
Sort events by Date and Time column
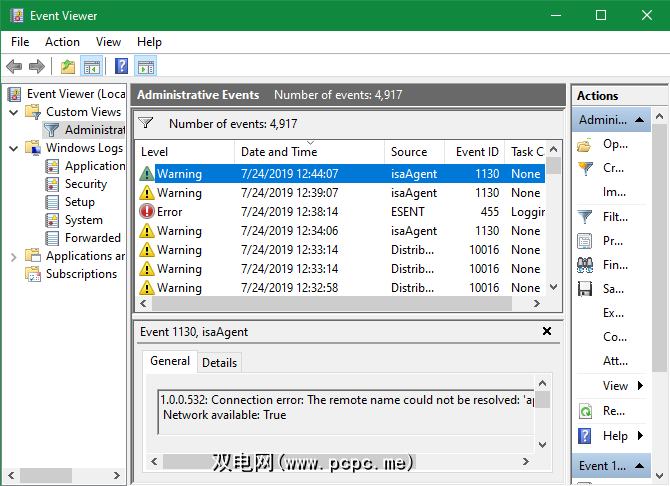pos(279,152)
